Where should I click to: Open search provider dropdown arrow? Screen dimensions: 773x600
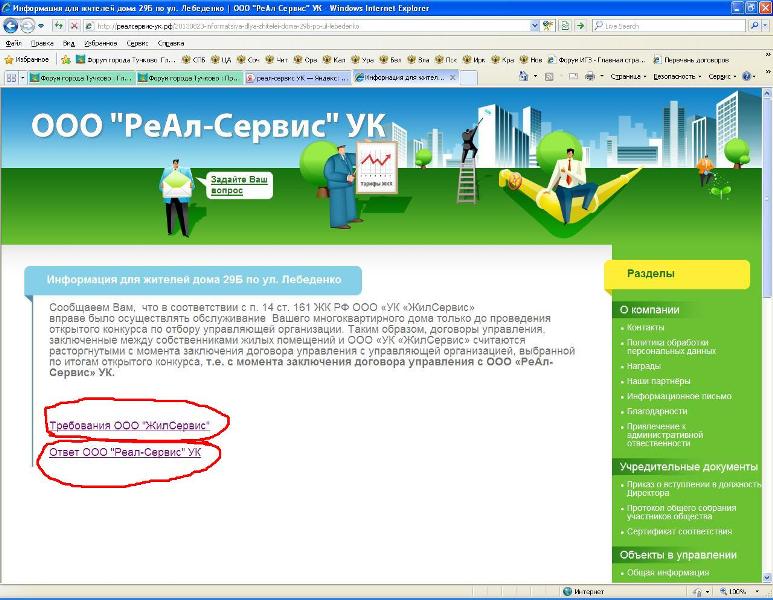(x=766, y=26)
